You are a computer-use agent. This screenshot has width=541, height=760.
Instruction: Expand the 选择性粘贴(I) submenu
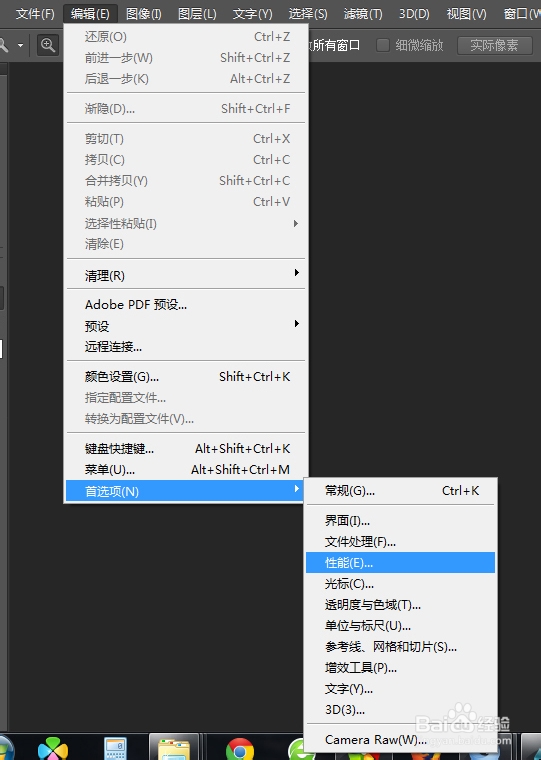[x=186, y=223]
